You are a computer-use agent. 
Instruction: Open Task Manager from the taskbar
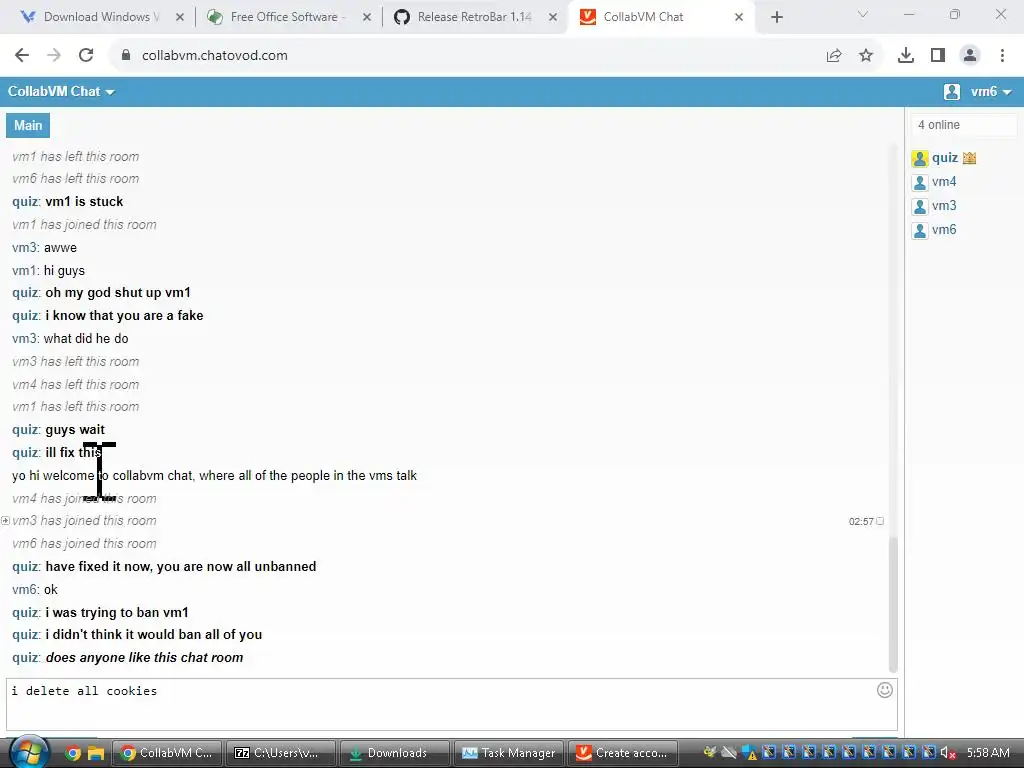coord(507,753)
